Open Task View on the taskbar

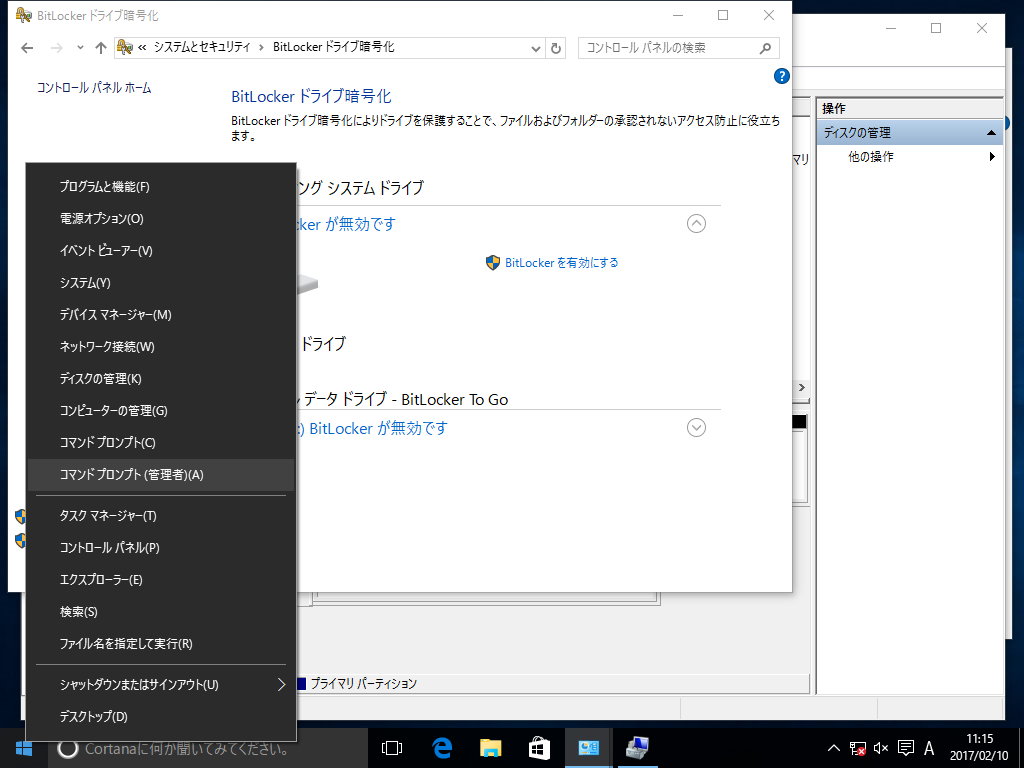click(x=392, y=748)
